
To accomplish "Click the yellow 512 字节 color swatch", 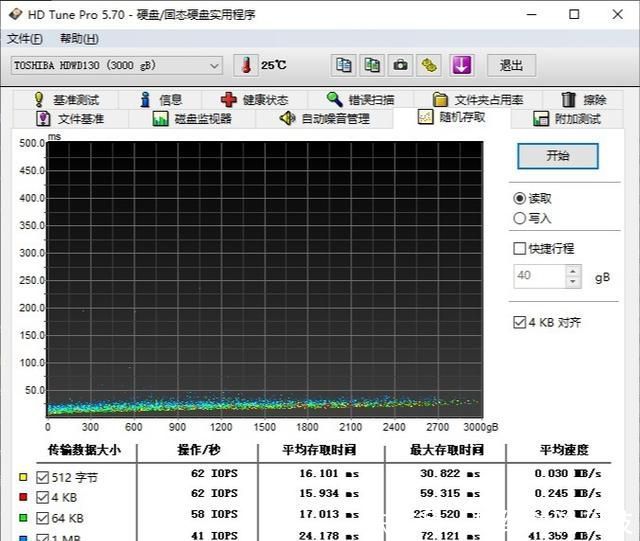I will (23, 477).
